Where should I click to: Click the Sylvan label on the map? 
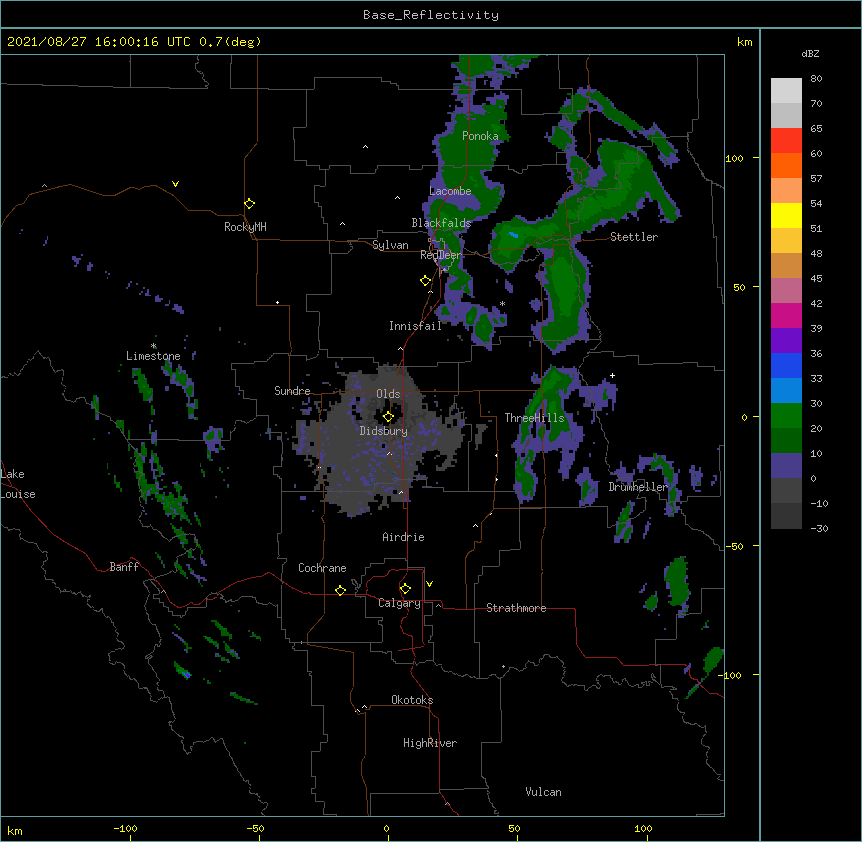[390, 245]
